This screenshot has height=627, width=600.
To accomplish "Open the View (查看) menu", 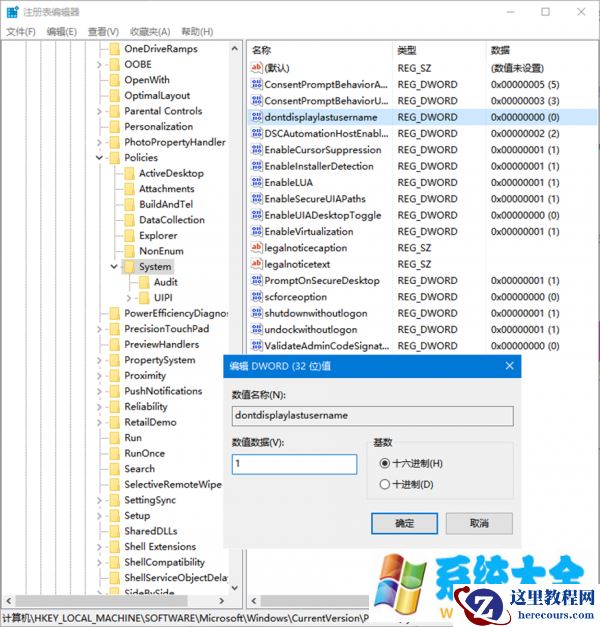I will click(x=103, y=32).
